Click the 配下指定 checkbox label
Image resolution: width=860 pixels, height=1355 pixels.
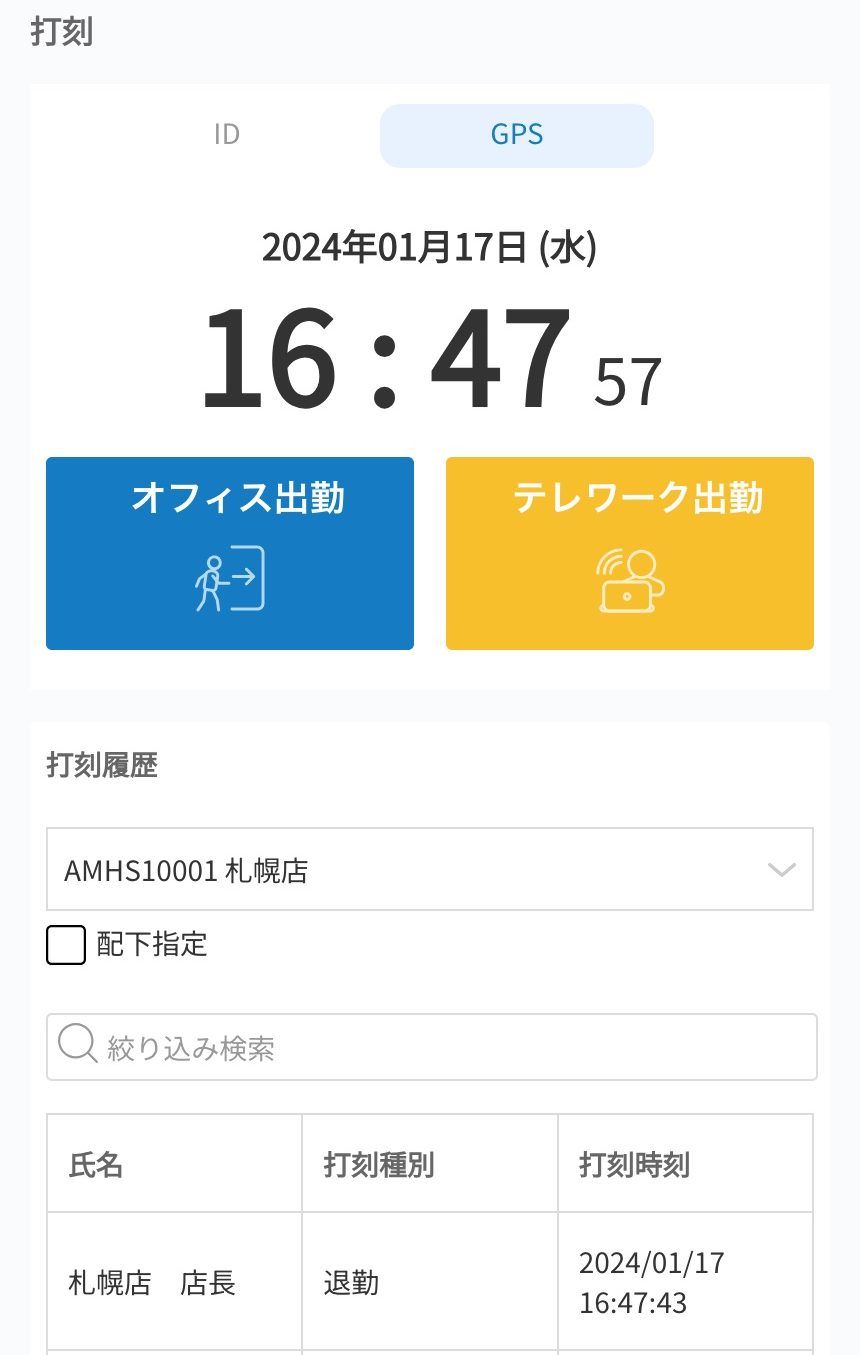pyautogui.click(x=152, y=945)
